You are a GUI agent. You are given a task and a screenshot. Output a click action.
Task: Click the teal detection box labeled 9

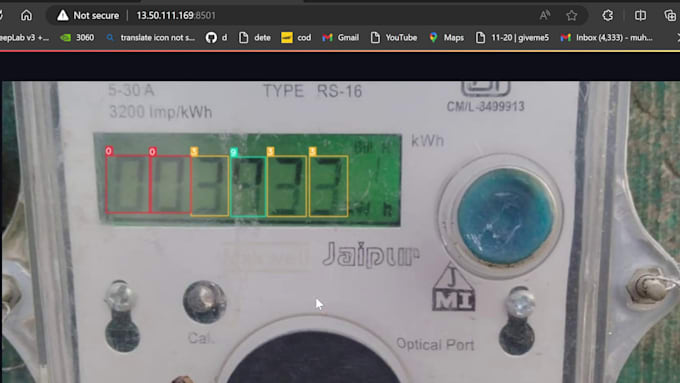[x=248, y=186]
